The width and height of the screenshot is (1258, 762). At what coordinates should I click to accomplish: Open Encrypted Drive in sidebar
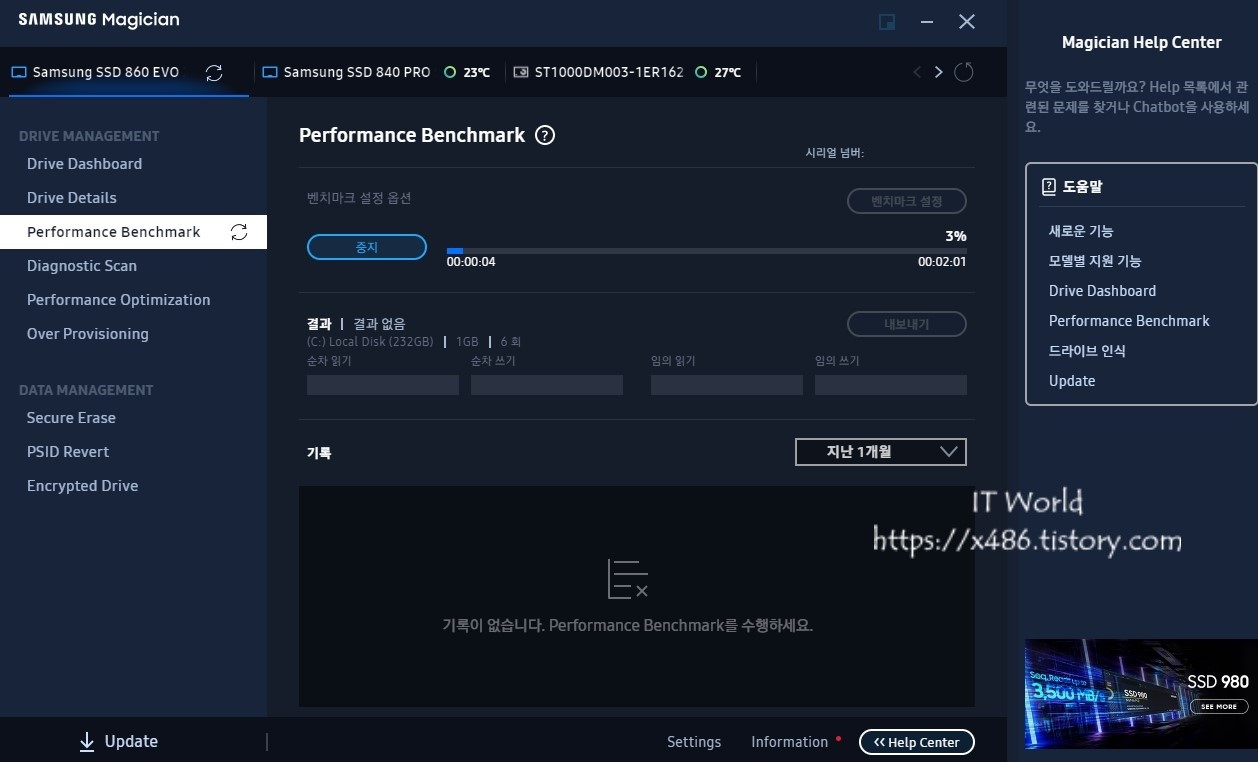coord(83,486)
